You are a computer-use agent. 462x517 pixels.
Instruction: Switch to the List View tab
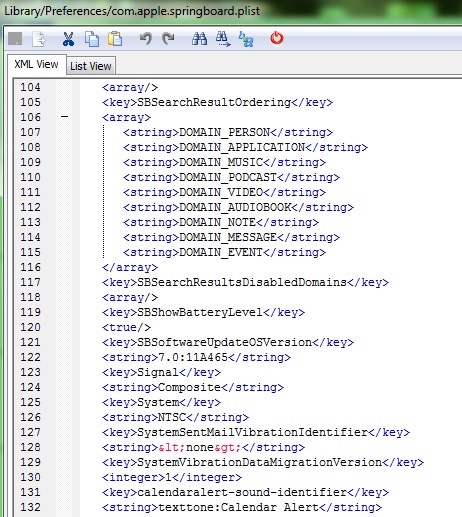(x=91, y=66)
